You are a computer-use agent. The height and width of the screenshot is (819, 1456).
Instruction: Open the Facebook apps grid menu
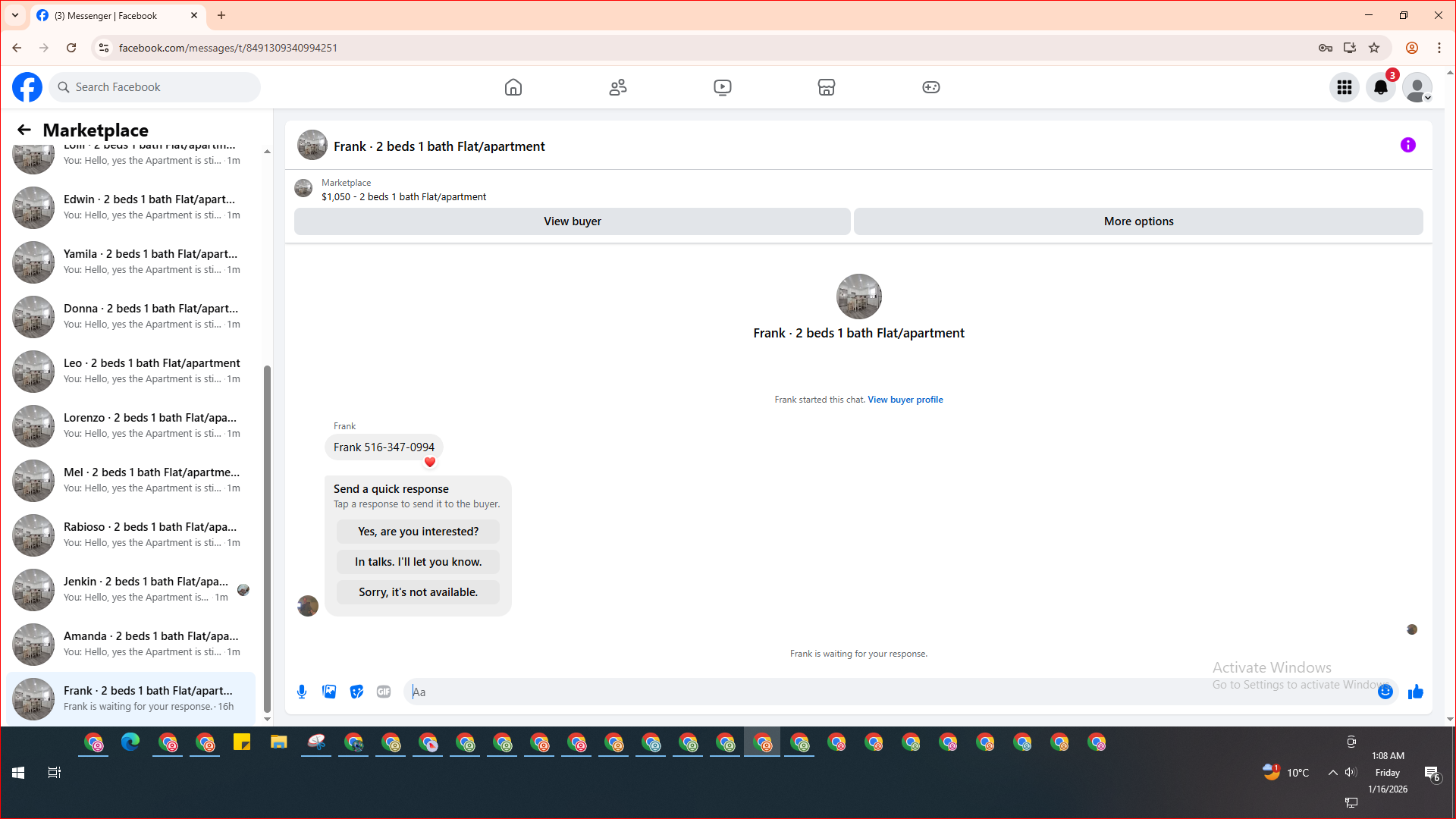(1345, 87)
